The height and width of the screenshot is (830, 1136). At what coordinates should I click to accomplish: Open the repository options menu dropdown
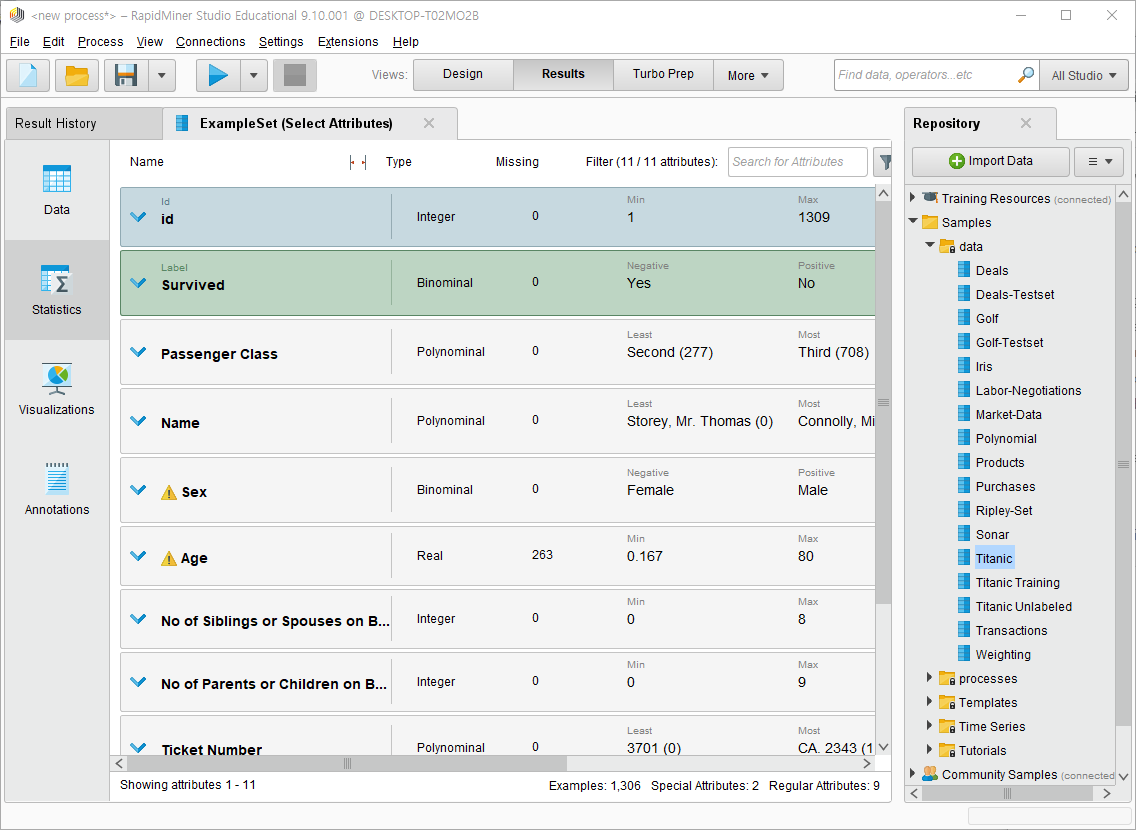(x=1099, y=162)
